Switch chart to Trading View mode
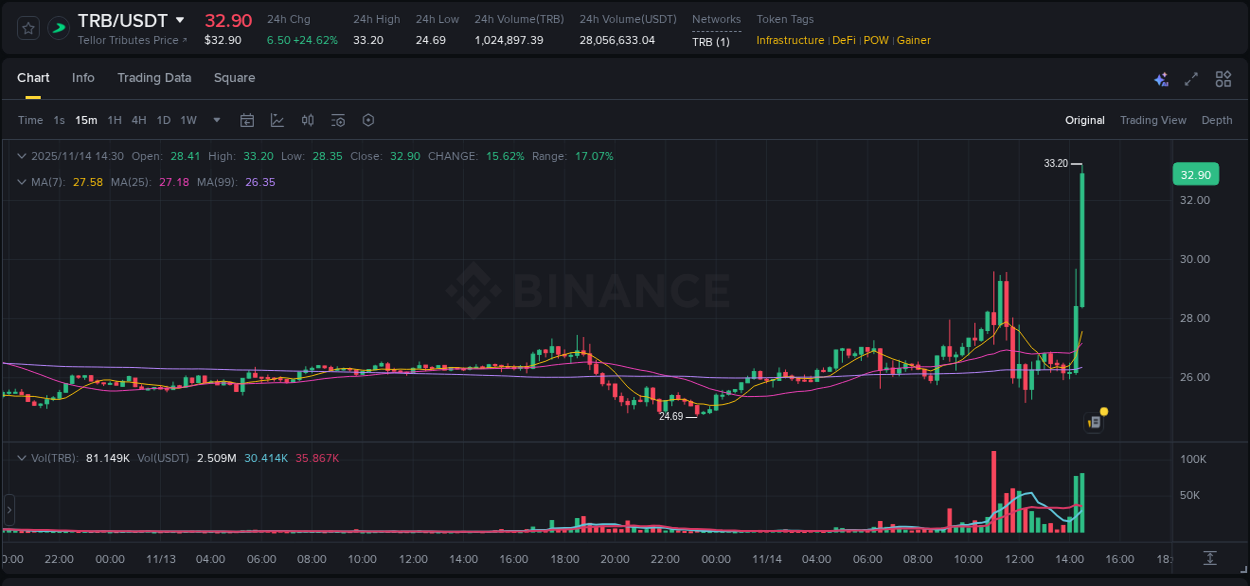This screenshot has height=586, width=1250. pos(1153,120)
